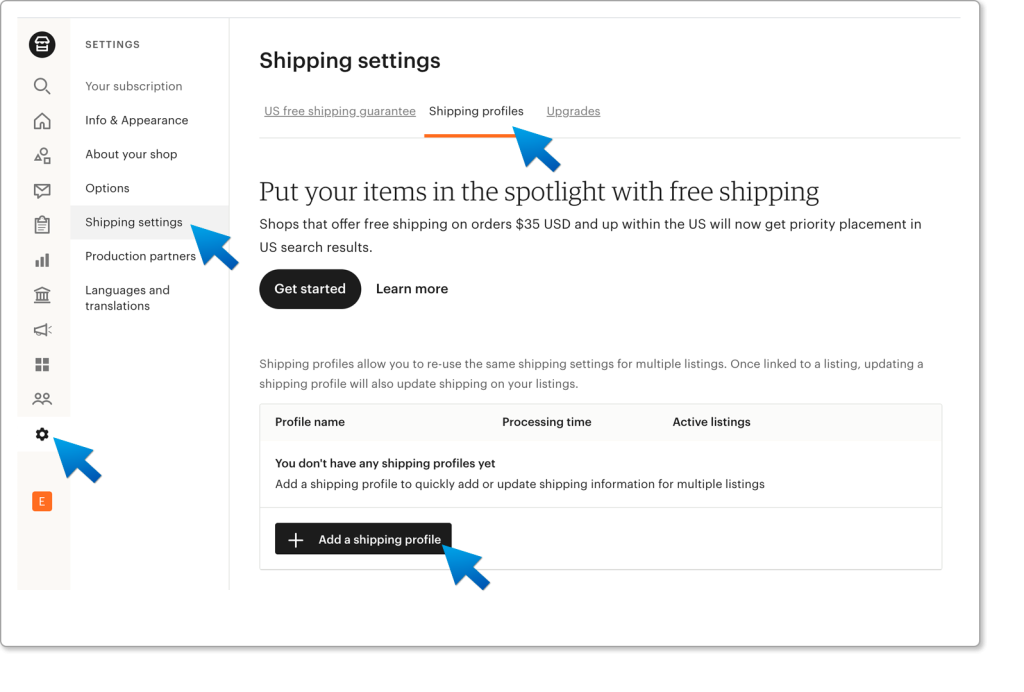Open community via the people icon
1024x692 pixels.
(42, 398)
